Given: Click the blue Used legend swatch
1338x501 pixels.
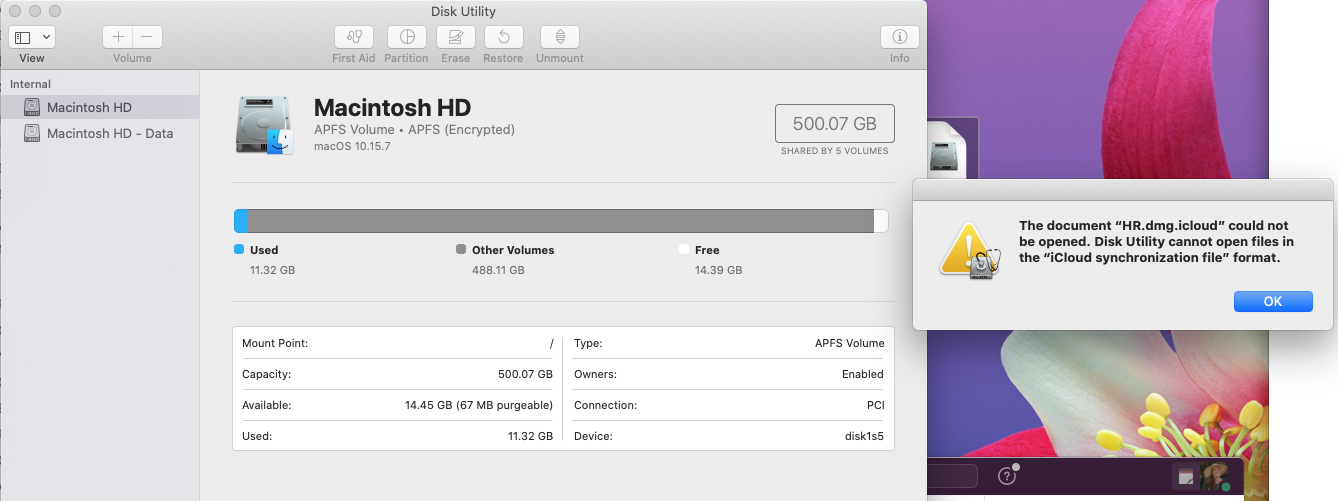Looking at the screenshot, I should tap(239, 250).
